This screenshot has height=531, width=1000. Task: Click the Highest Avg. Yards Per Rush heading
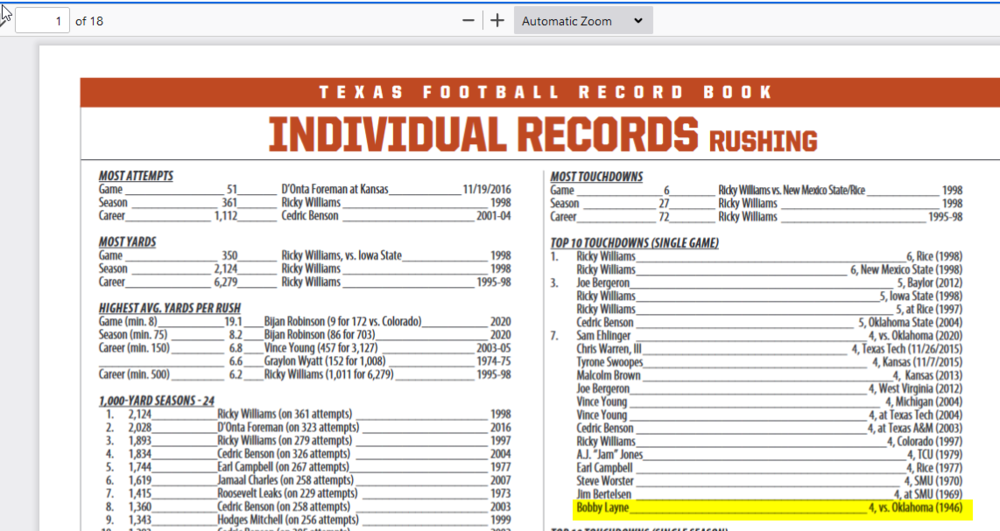(169, 308)
